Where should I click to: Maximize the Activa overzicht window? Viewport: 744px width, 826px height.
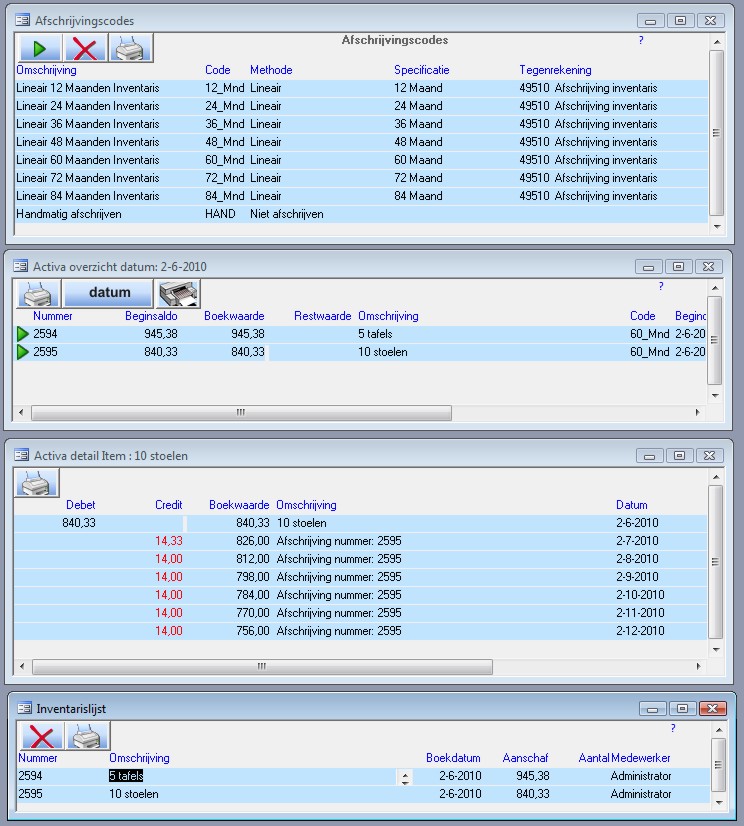click(x=678, y=267)
